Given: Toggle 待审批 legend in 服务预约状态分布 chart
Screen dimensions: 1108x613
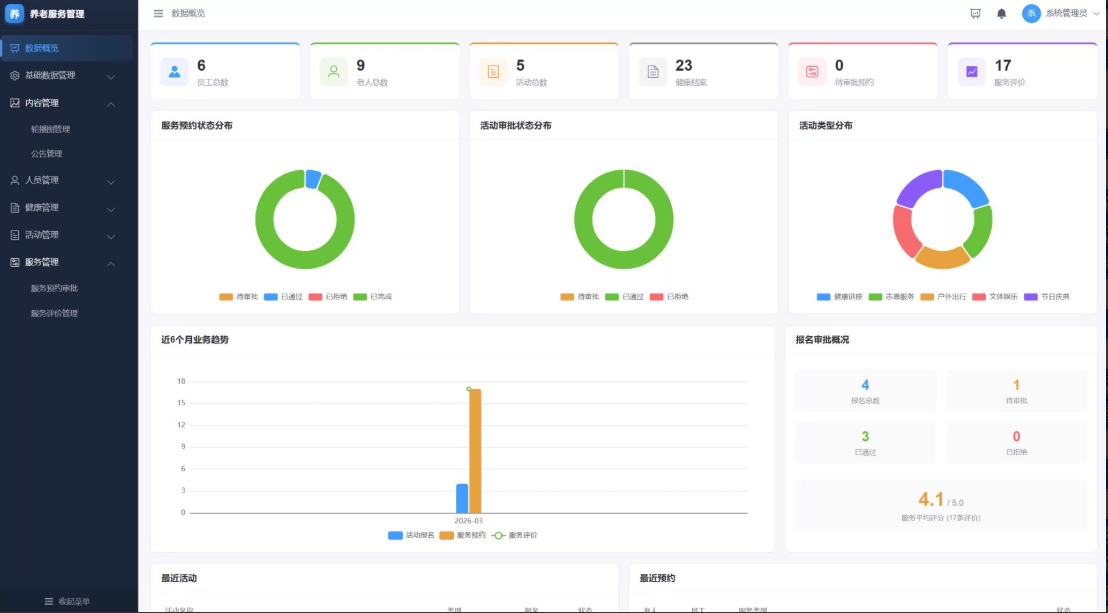Looking at the screenshot, I should pos(239,297).
